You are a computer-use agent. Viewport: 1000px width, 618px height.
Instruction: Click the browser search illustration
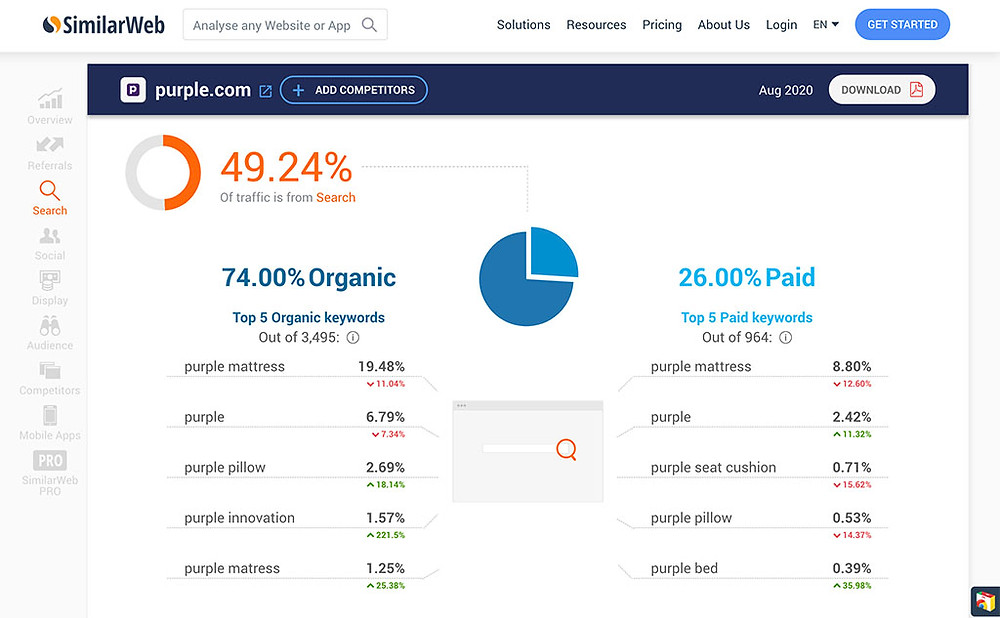pos(527,451)
